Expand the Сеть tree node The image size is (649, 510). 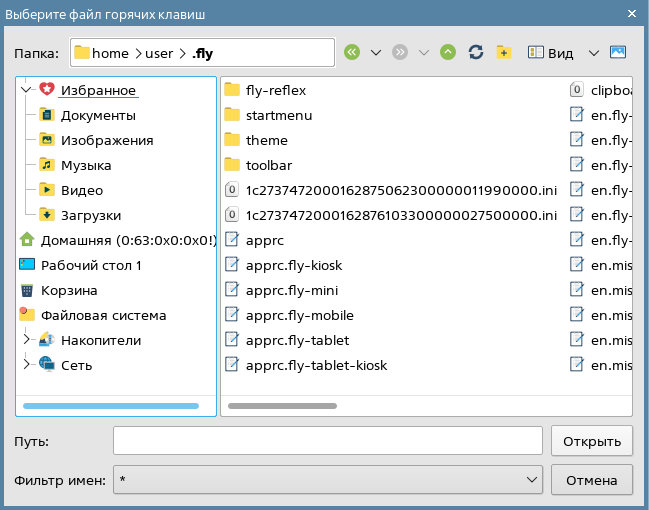click(x=26, y=365)
